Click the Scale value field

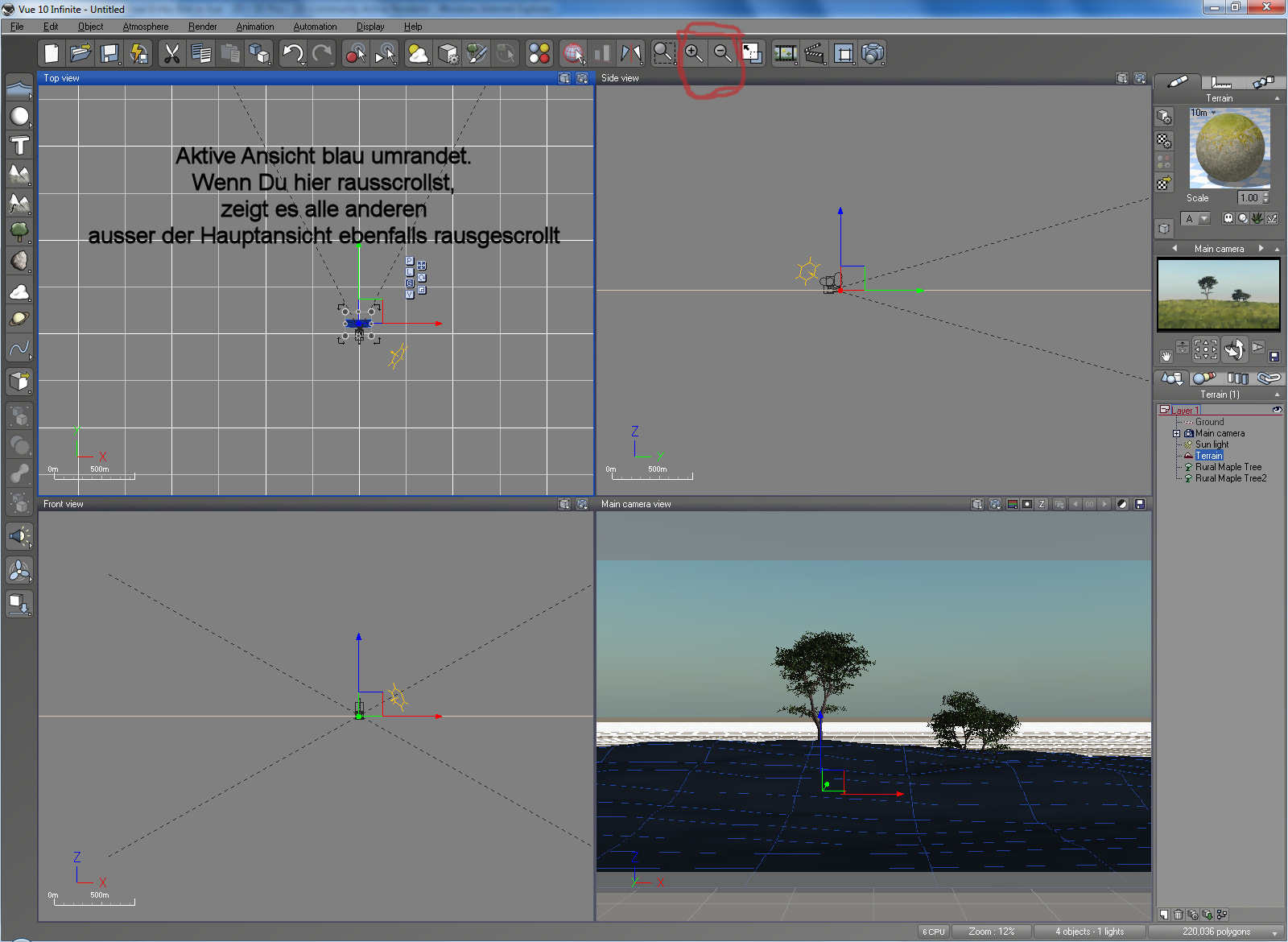point(1249,198)
